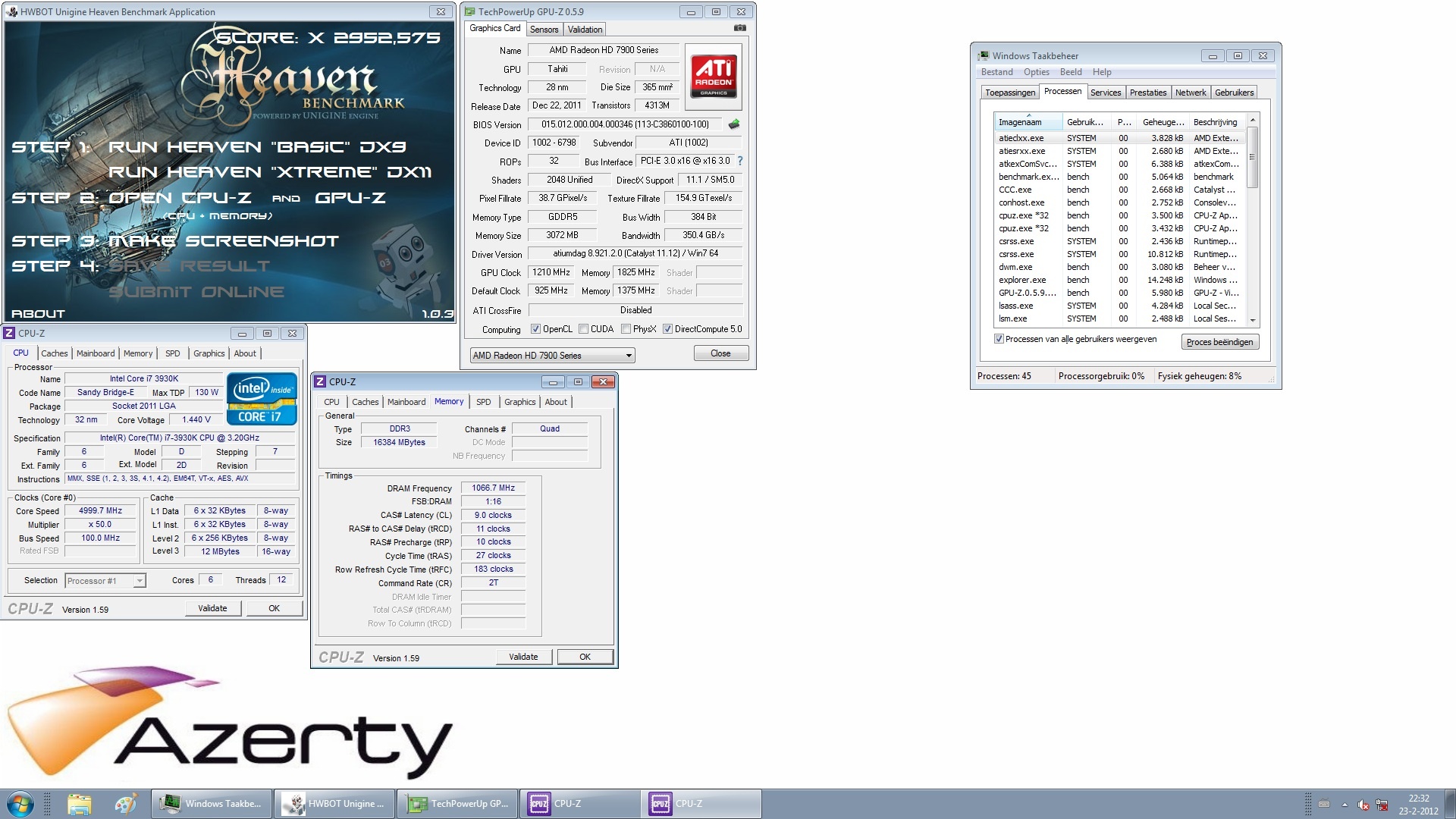Enable the CUDA checkbox
1456x819 pixels.
click(583, 329)
